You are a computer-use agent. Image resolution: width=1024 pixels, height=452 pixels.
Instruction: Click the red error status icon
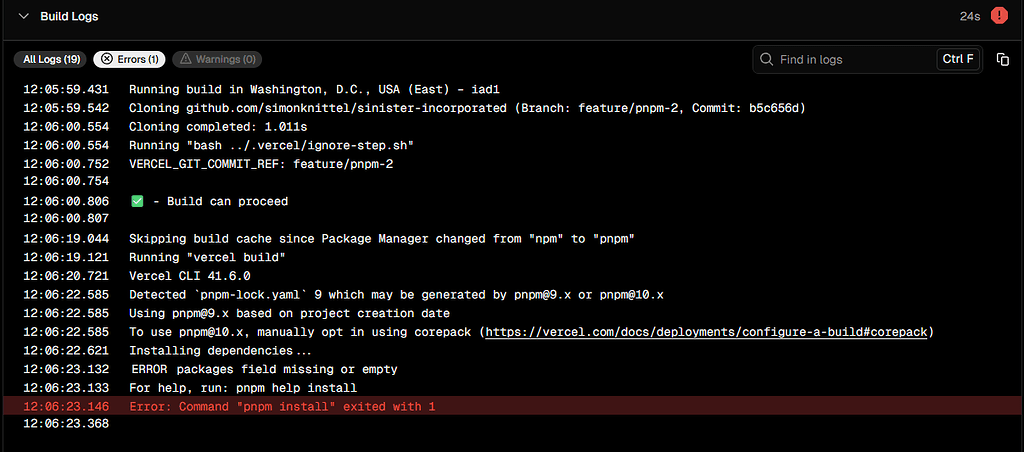point(998,16)
